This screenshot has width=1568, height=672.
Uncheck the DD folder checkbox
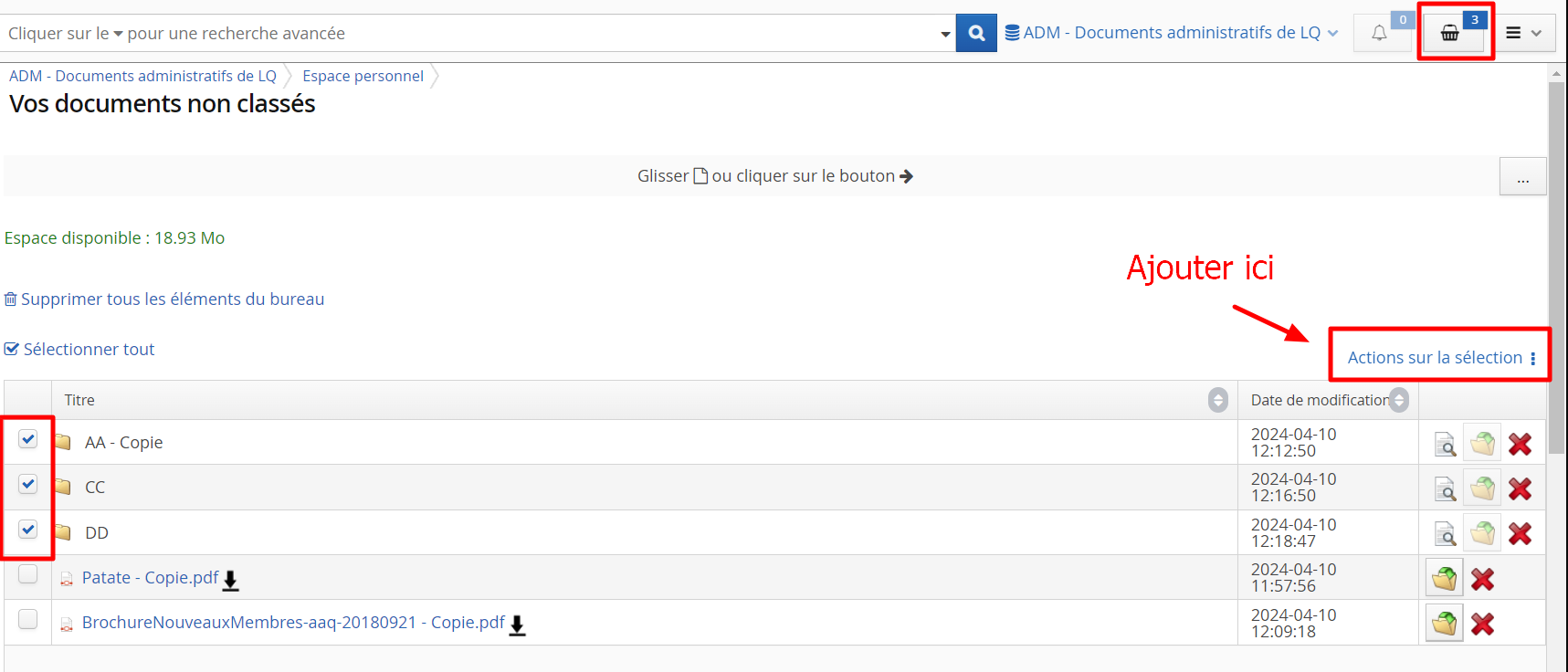point(28,530)
